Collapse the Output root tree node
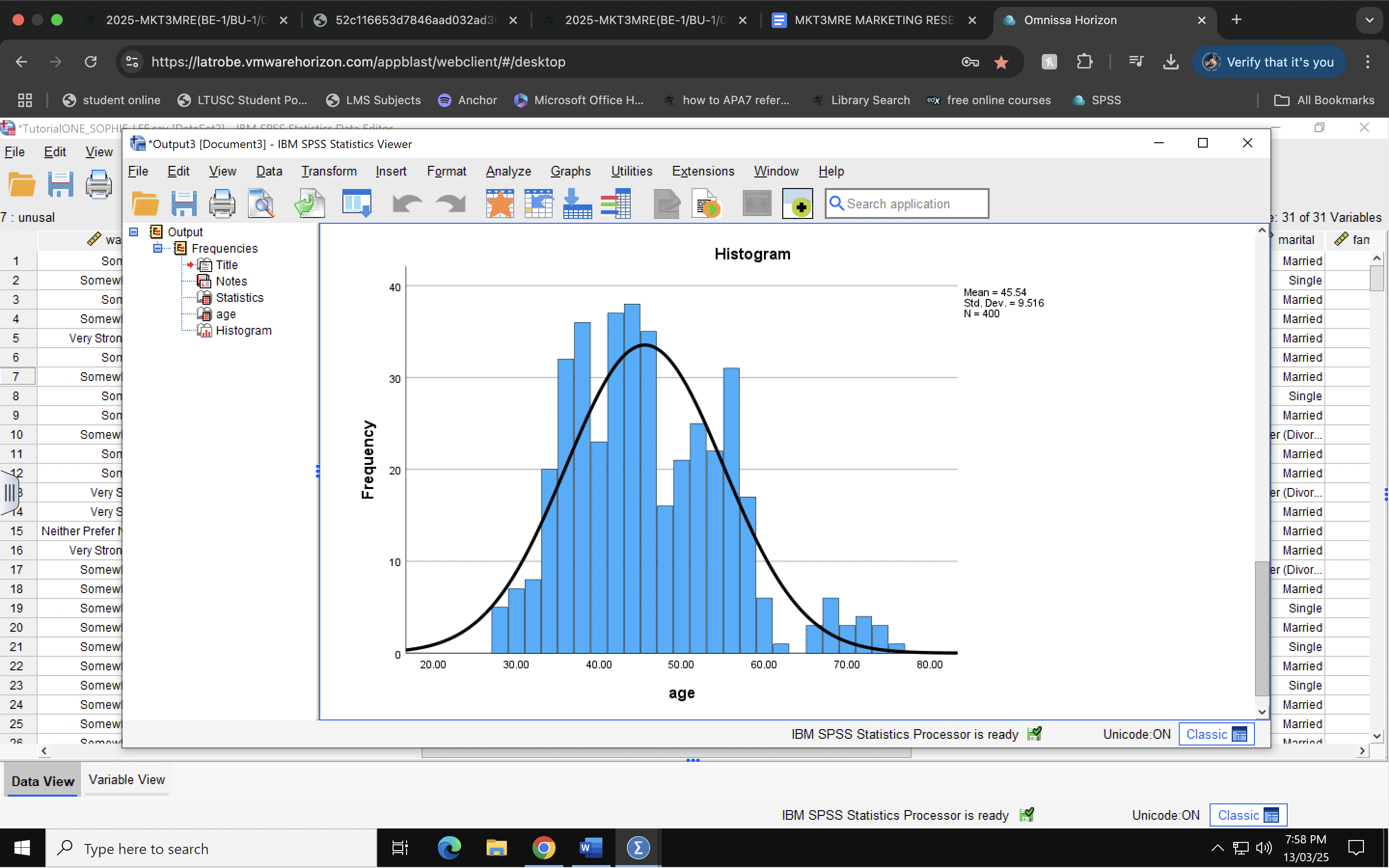 click(x=134, y=232)
